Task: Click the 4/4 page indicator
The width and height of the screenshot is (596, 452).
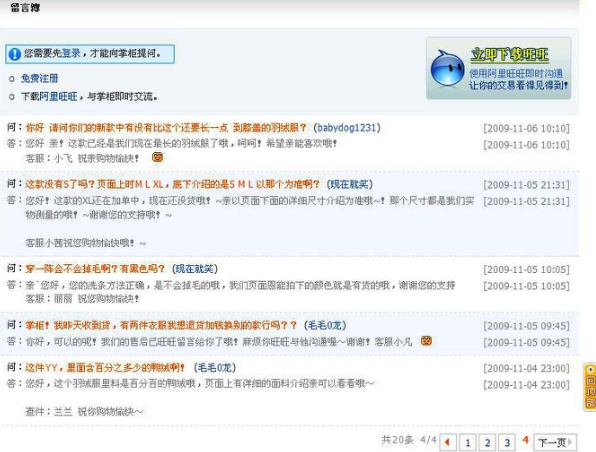Action: pyautogui.click(x=428, y=440)
